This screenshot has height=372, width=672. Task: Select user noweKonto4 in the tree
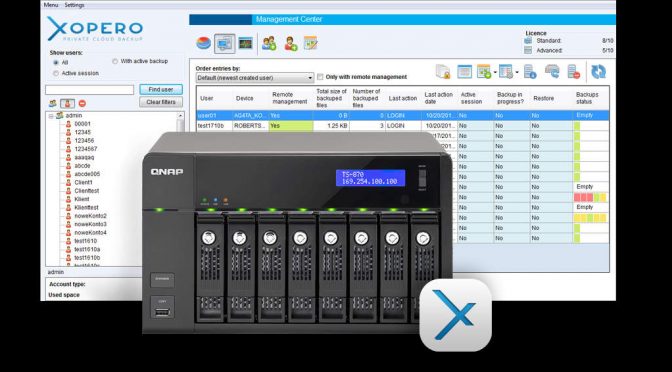[90, 233]
